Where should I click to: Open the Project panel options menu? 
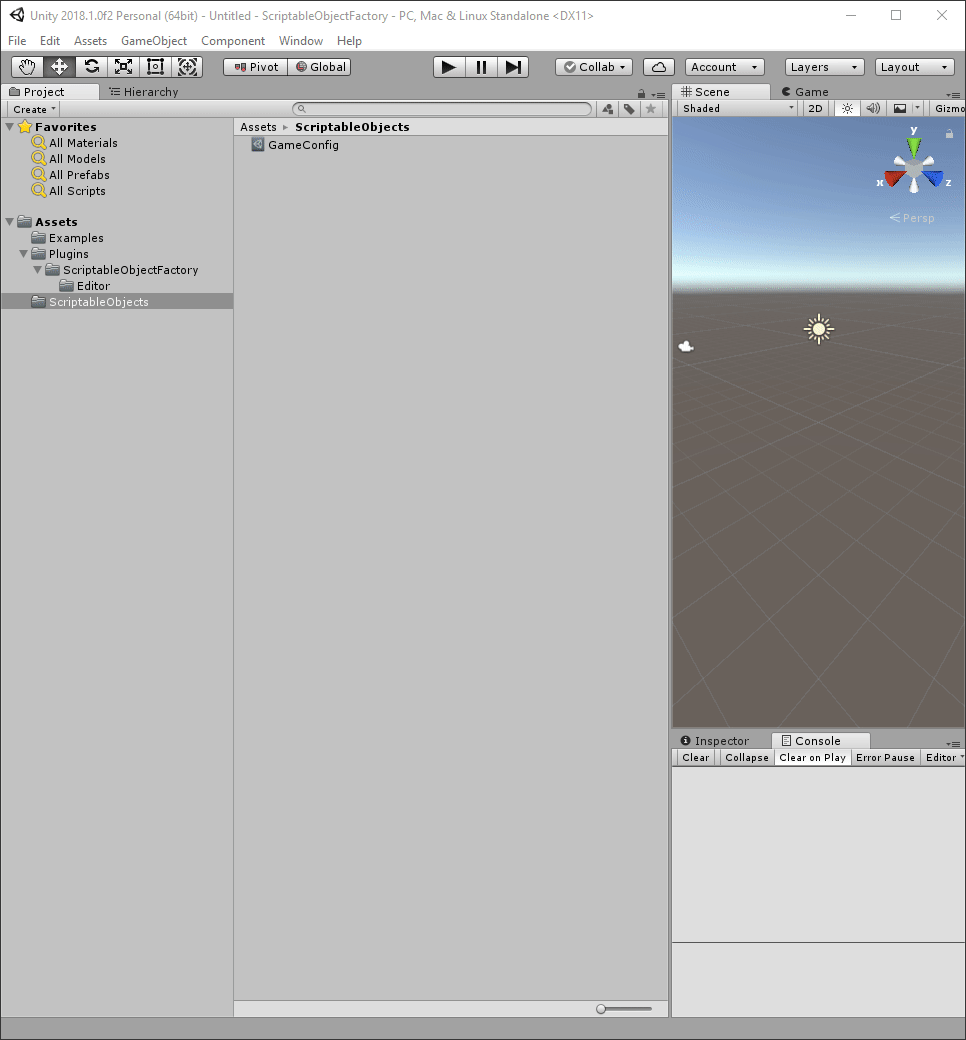(658, 94)
